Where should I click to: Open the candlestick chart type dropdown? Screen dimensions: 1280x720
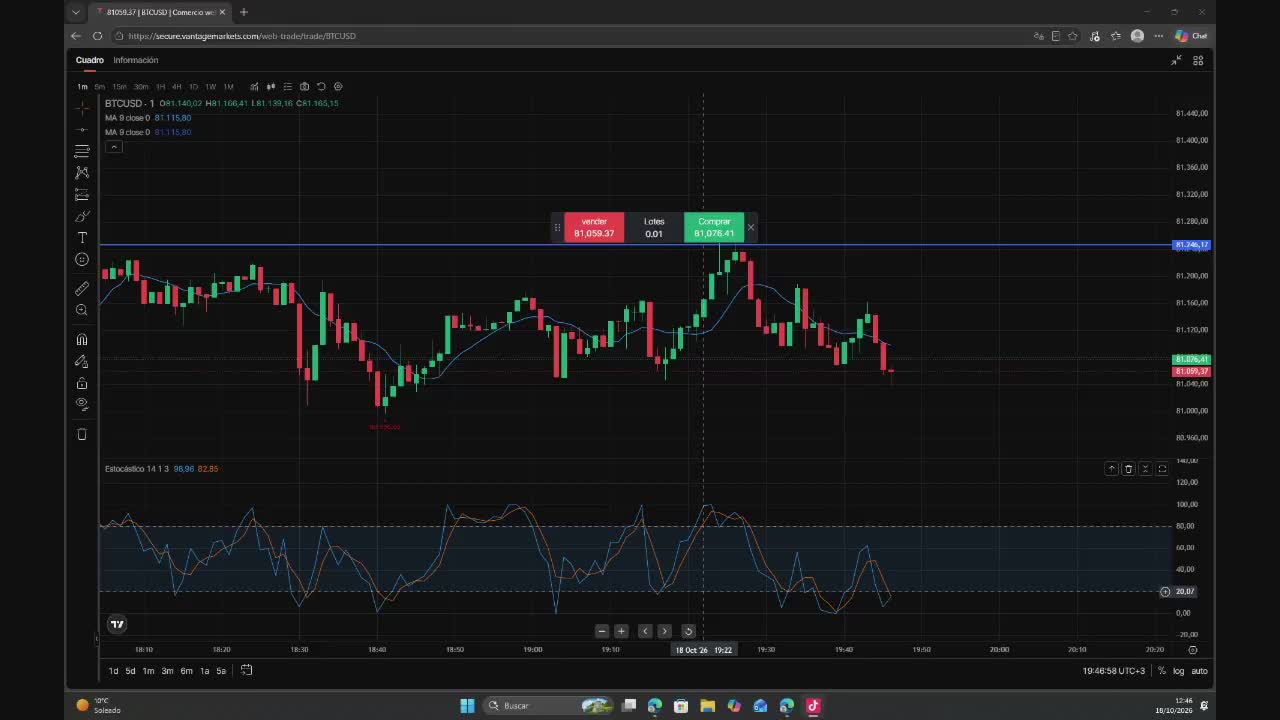[271, 87]
